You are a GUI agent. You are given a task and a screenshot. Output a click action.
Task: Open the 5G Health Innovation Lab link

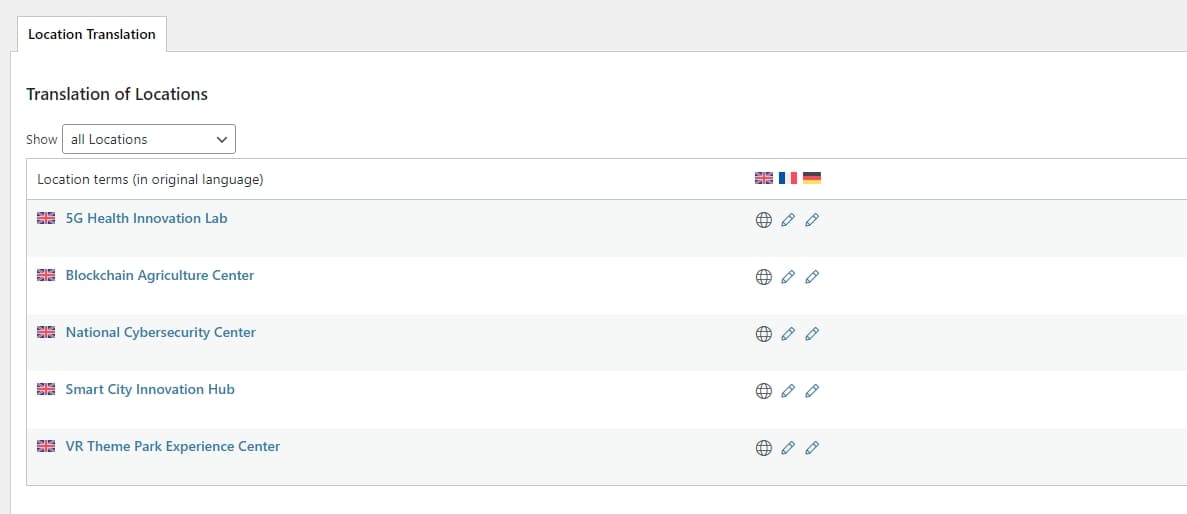tap(146, 218)
